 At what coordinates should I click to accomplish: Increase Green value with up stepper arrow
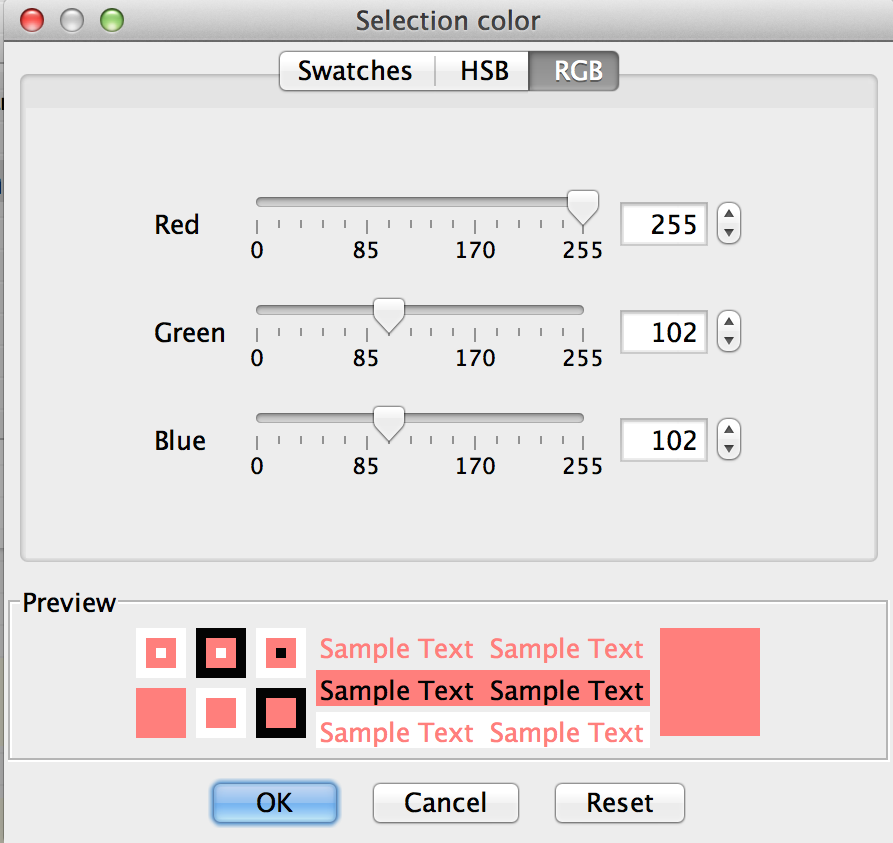tap(730, 322)
